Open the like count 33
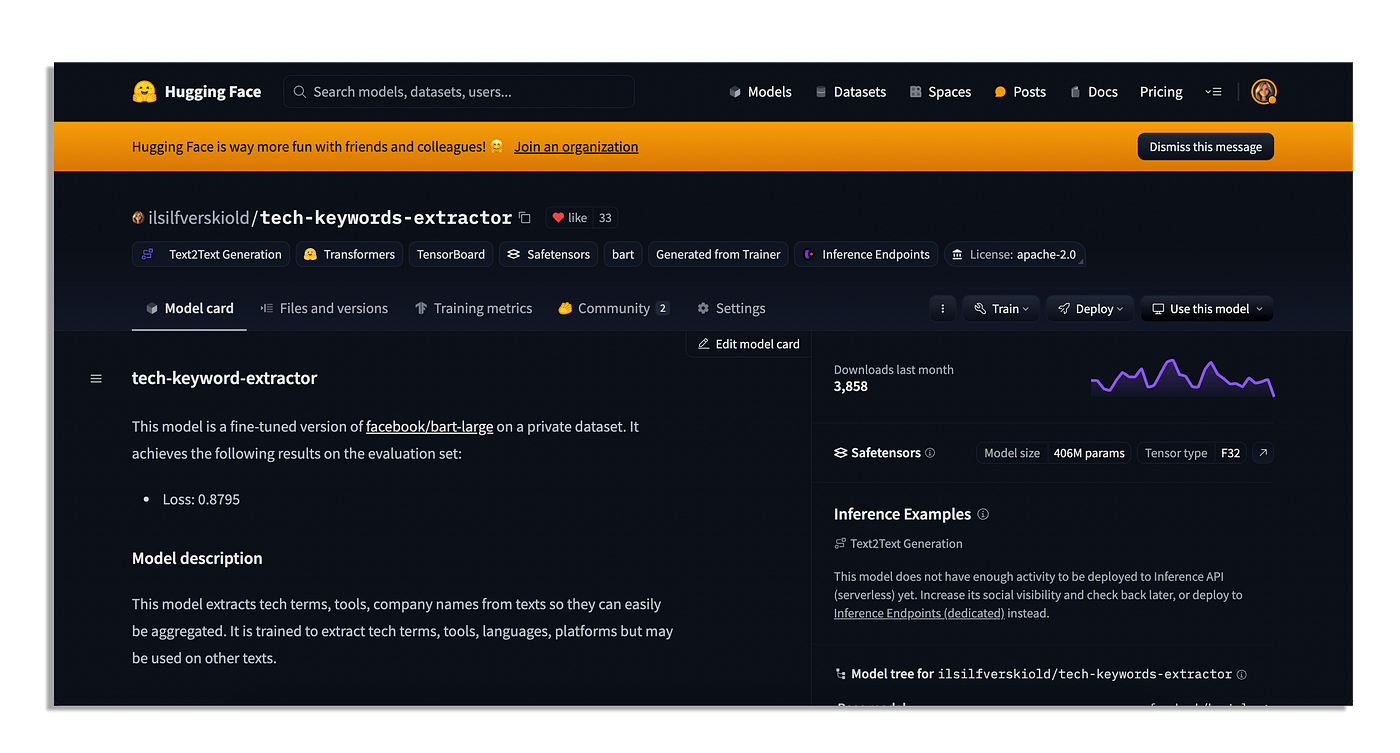Image resolution: width=1400 pixels, height=753 pixels. point(605,218)
